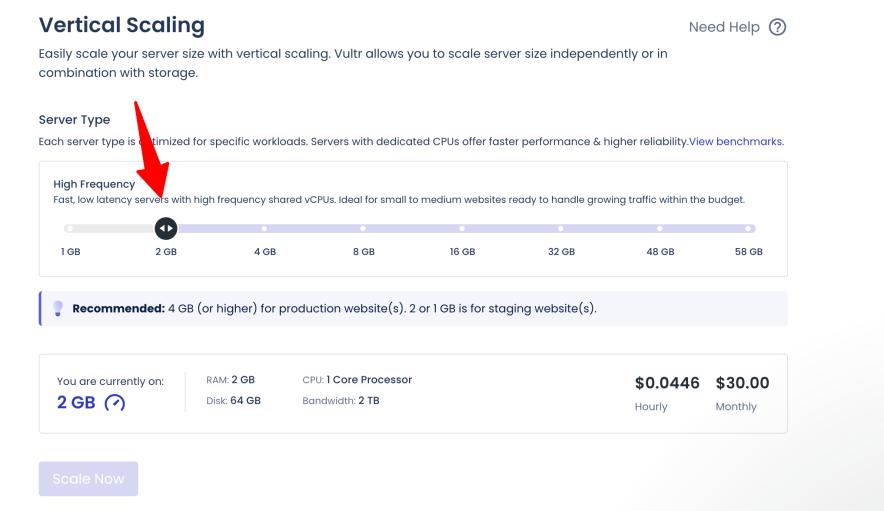The width and height of the screenshot is (884, 511).
Task: Select the 16 GB slider stop
Action: (462, 228)
